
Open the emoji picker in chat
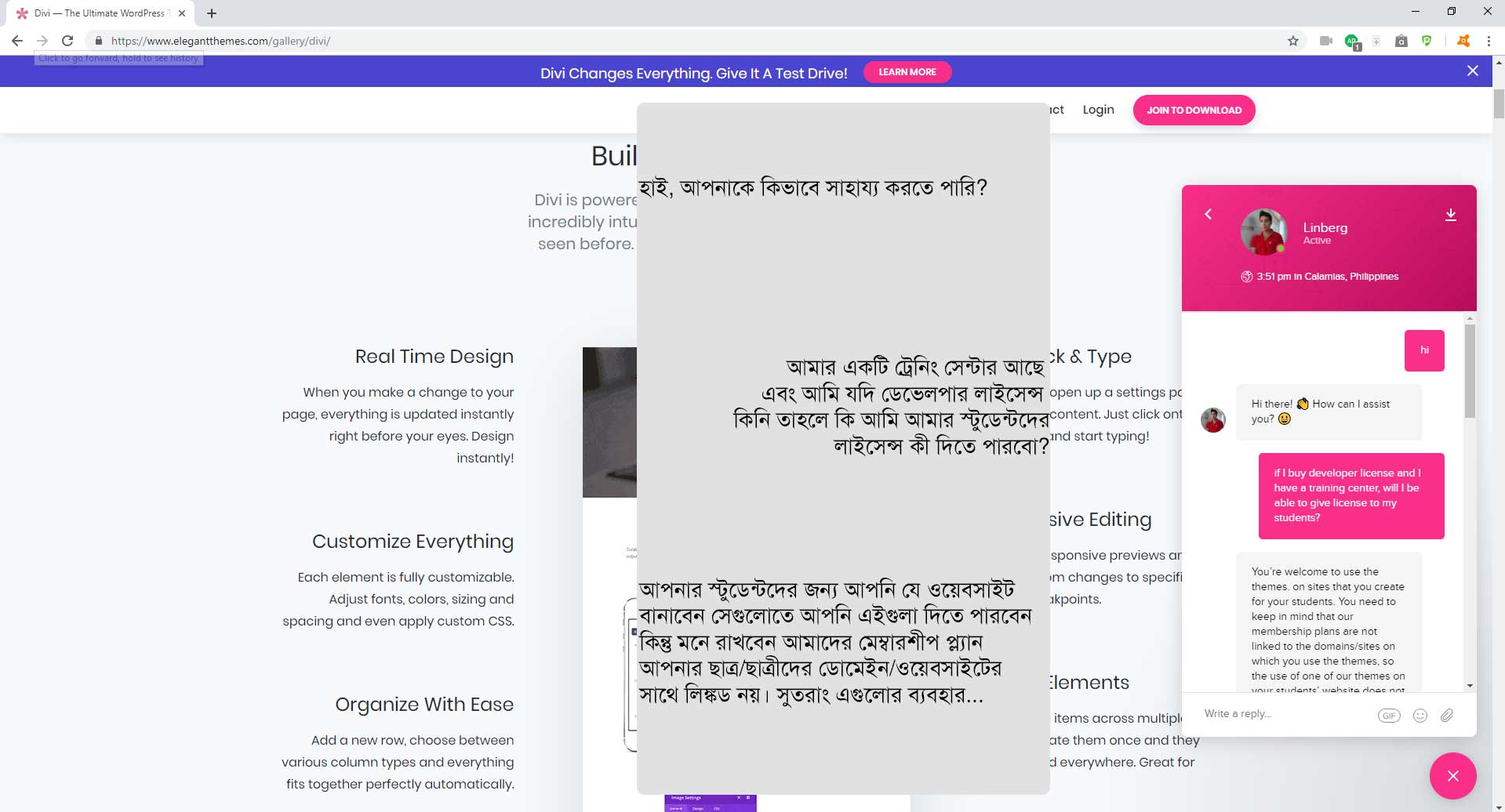coord(1420,716)
